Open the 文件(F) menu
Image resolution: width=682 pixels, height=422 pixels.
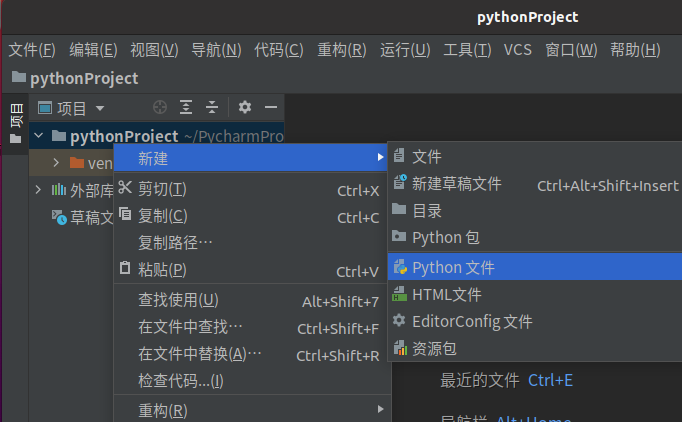click(x=32, y=50)
